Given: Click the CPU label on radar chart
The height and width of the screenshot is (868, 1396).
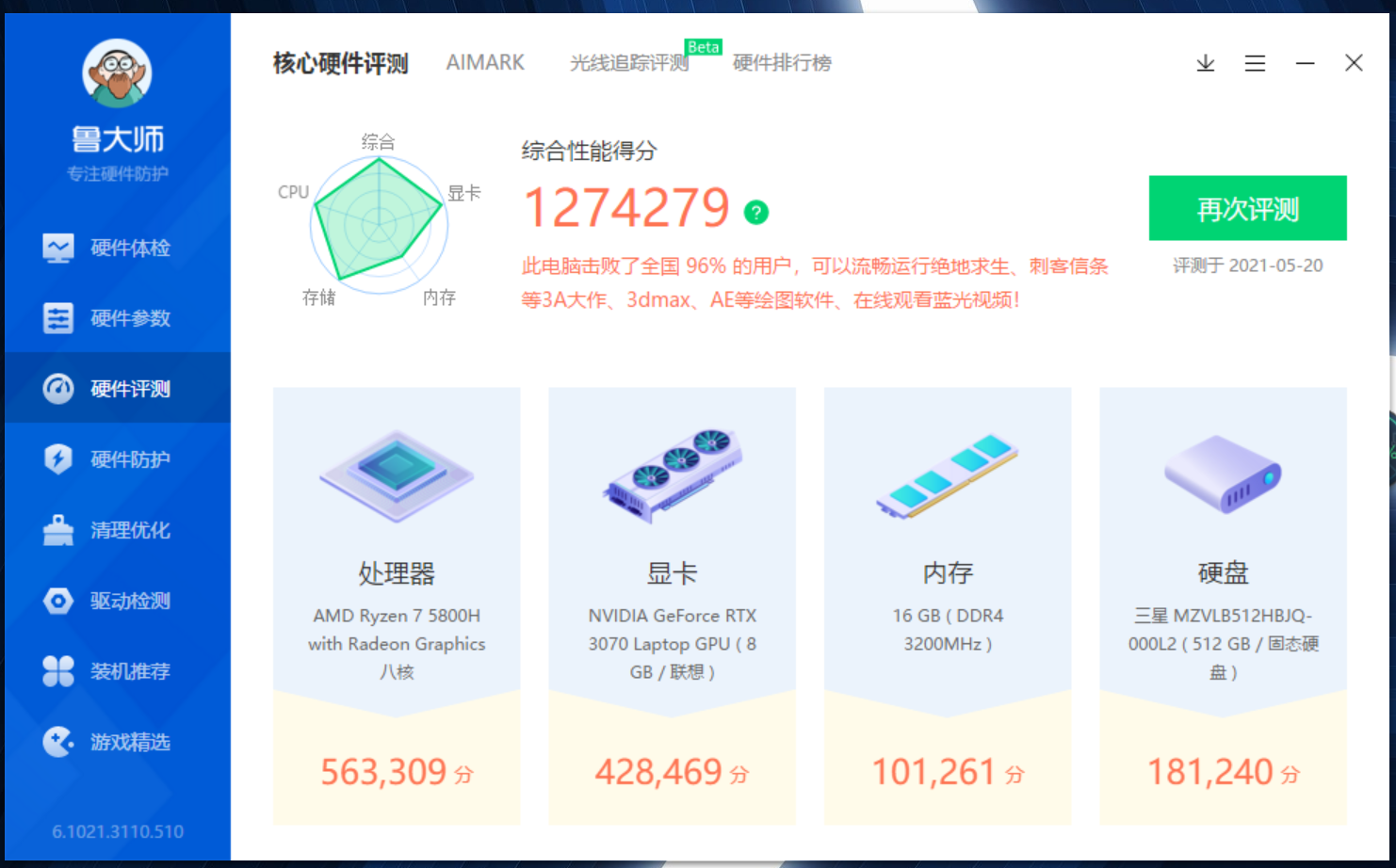Looking at the screenshot, I should click(293, 192).
